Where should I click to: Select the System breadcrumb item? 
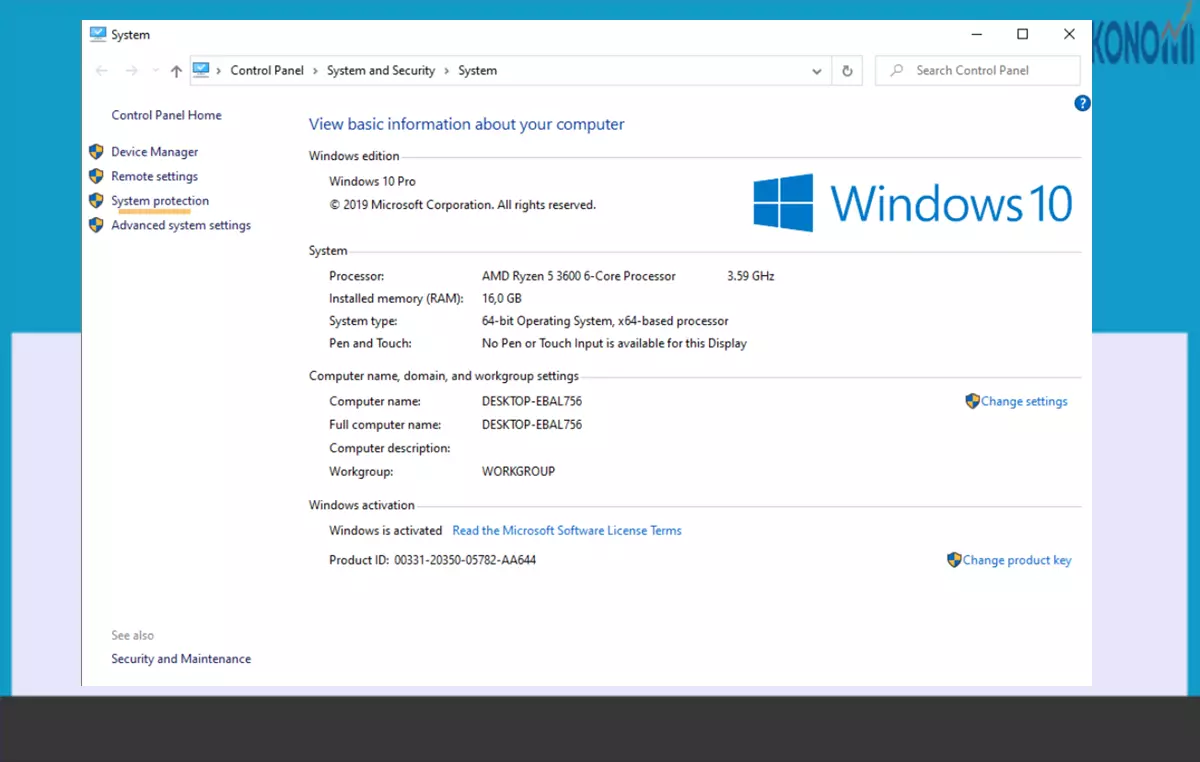tap(478, 71)
